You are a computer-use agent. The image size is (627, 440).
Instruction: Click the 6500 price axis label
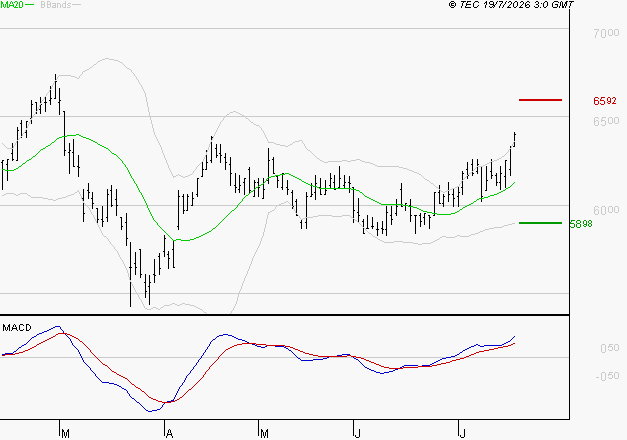point(606,121)
